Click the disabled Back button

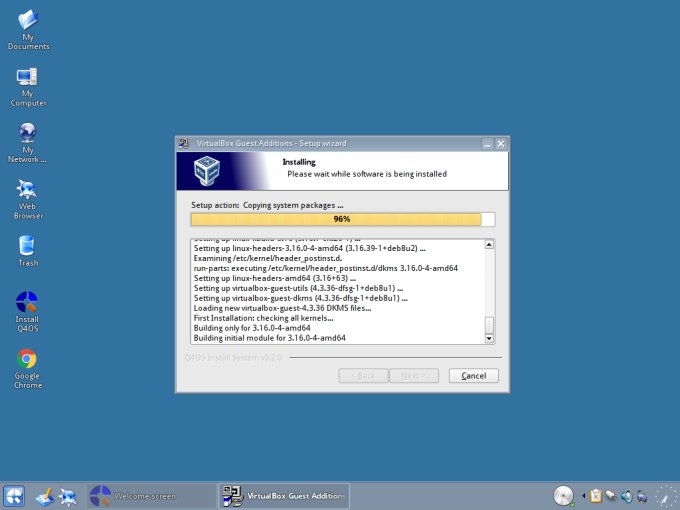(x=363, y=376)
